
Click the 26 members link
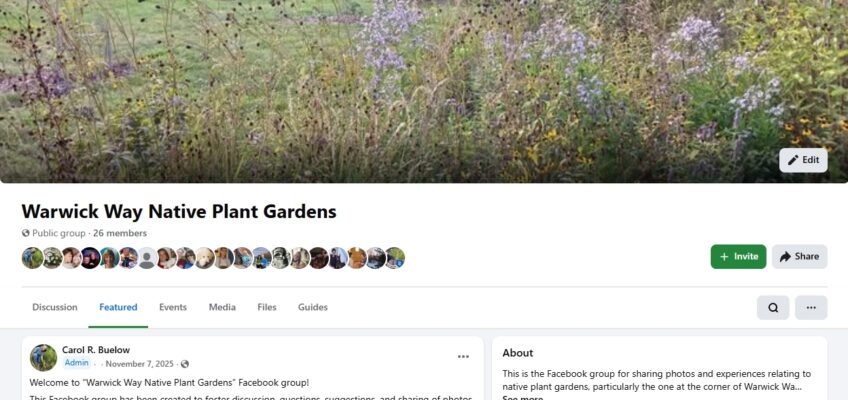[120, 234]
